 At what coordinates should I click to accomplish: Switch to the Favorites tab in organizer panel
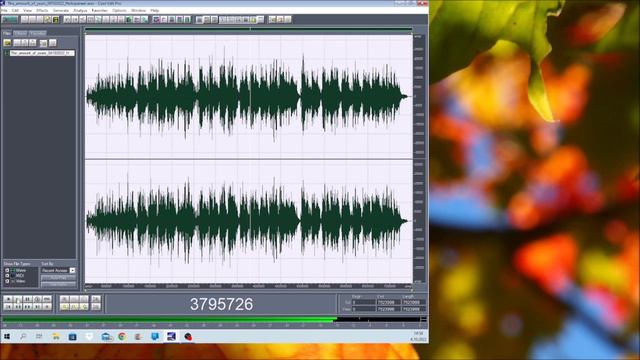click(38, 33)
